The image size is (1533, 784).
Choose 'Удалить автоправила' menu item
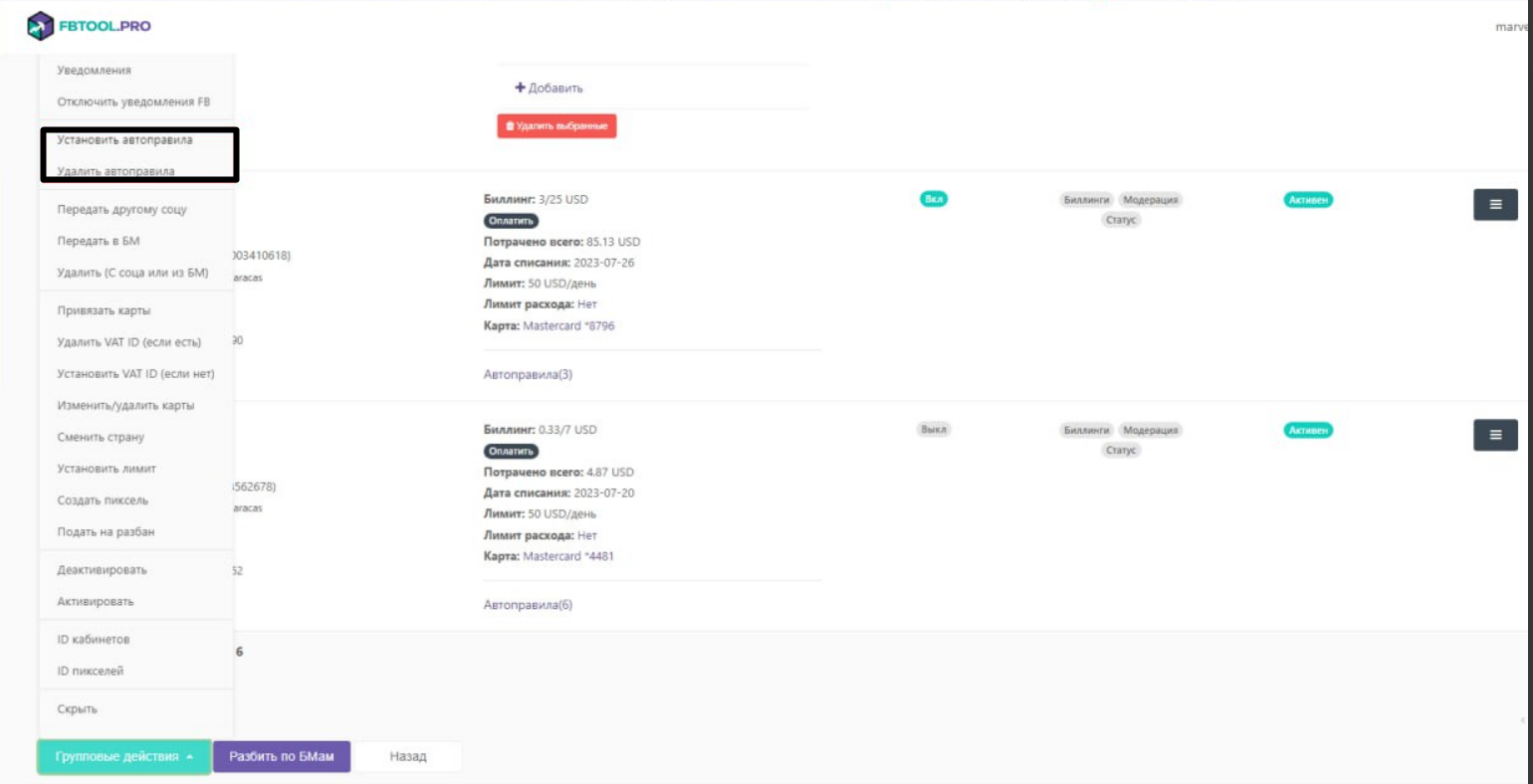[115, 171]
